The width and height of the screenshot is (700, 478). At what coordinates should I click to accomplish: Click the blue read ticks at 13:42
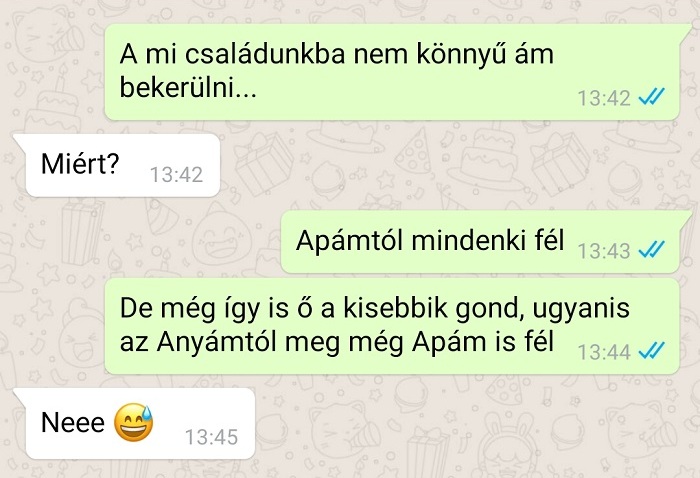point(652,97)
